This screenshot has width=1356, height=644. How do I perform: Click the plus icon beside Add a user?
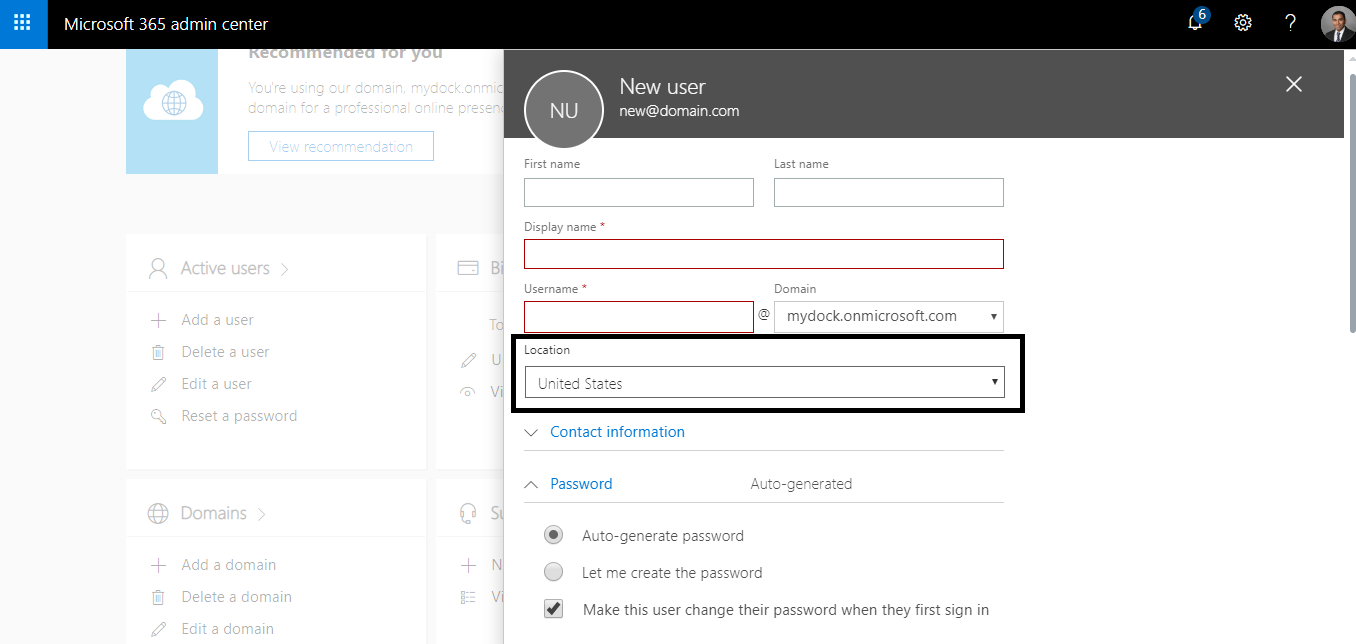click(x=158, y=320)
